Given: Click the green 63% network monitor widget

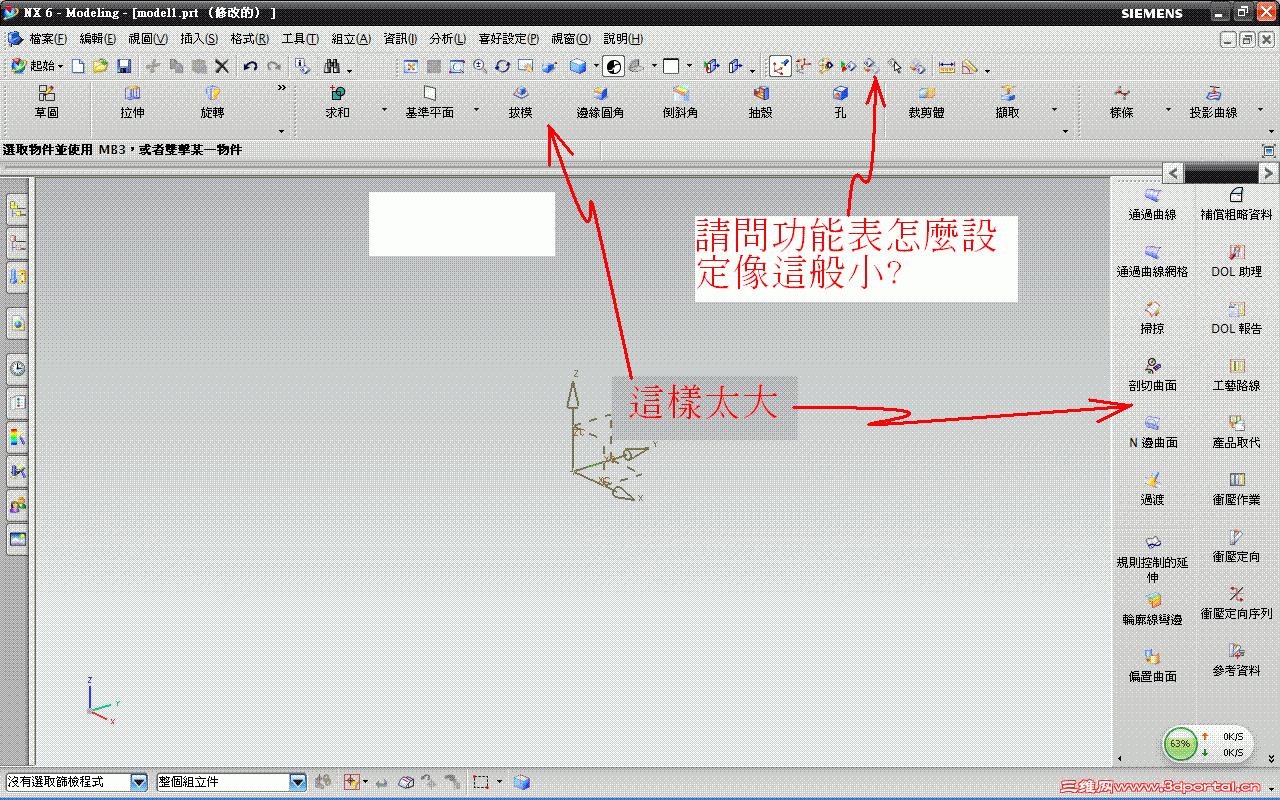Looking at the screenshot, I should click(1180, 744).
